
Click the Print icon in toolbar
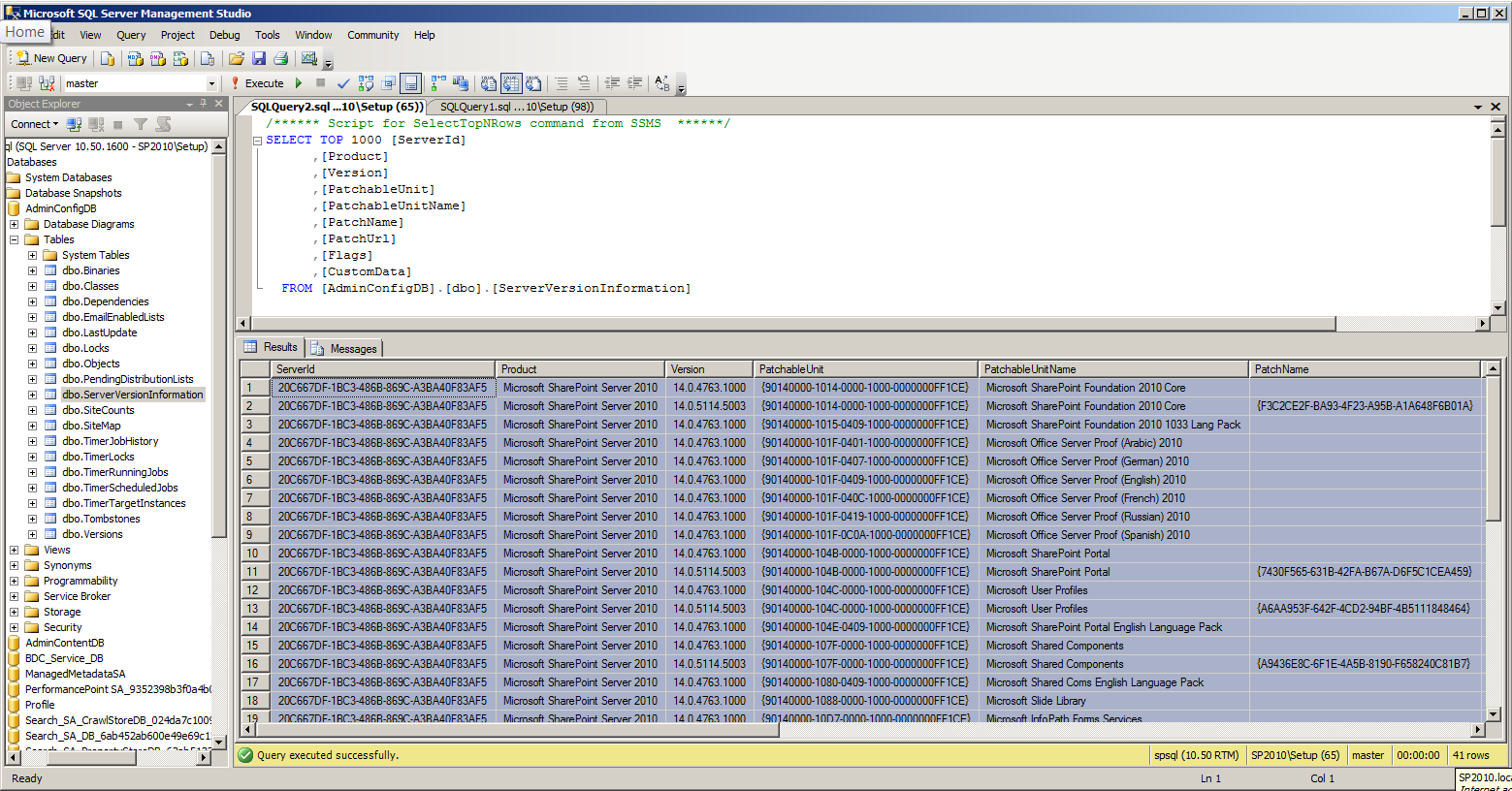point(281,58)
